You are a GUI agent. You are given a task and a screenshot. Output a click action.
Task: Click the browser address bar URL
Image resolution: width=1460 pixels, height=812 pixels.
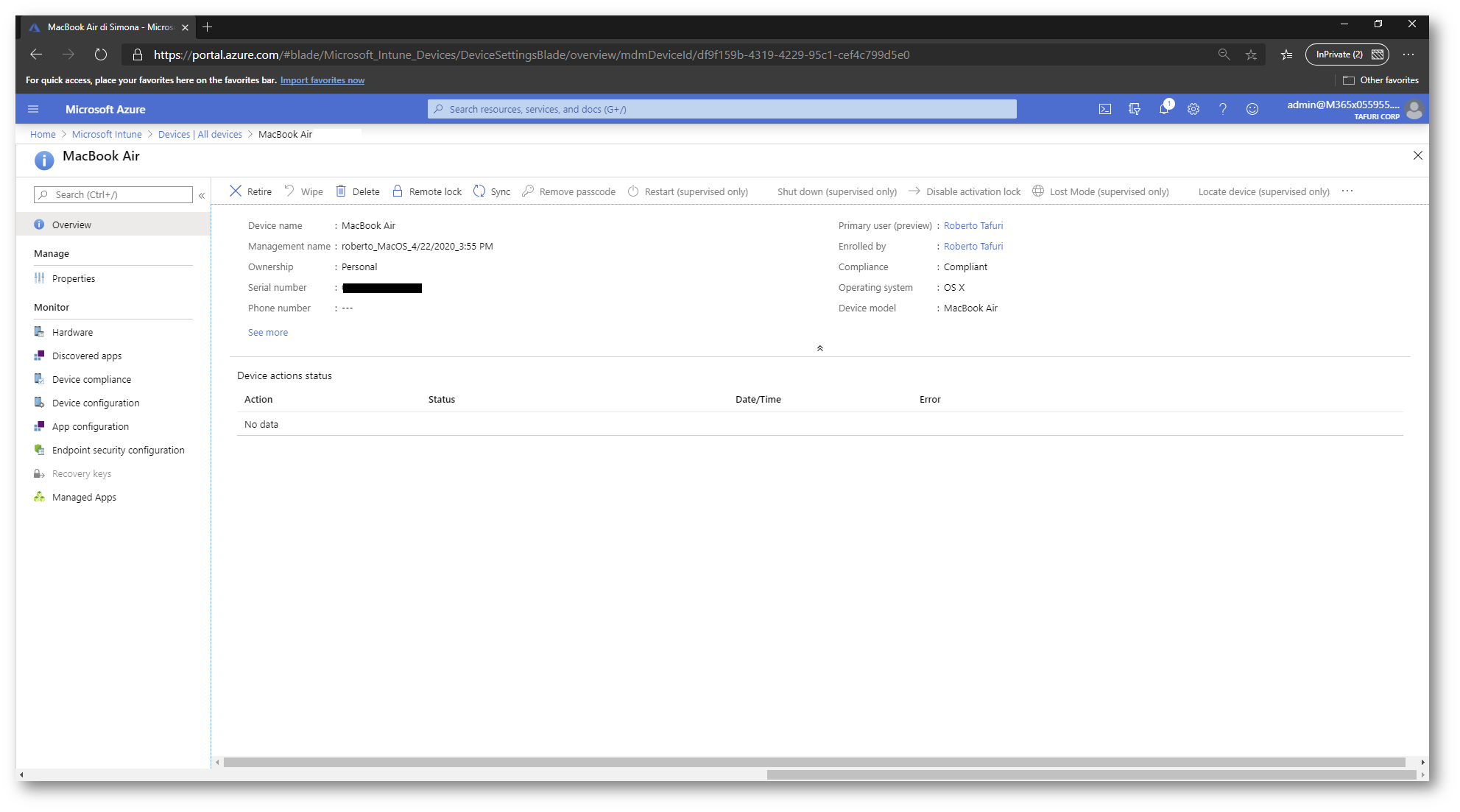point(532,54)
